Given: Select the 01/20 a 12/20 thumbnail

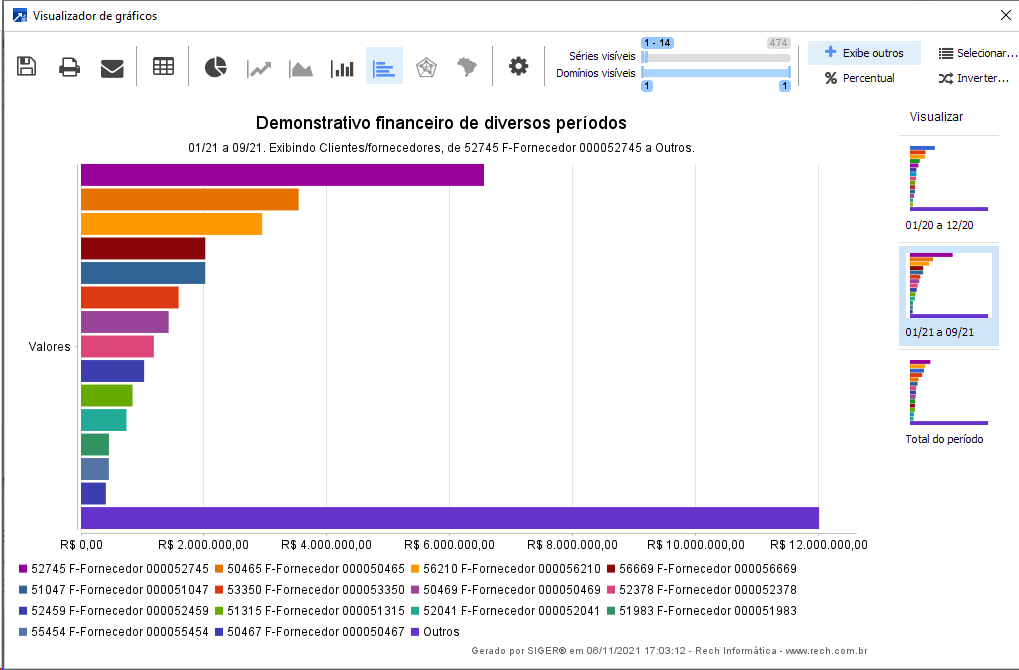Looking at the screenshot, I should tap(948, 187).
